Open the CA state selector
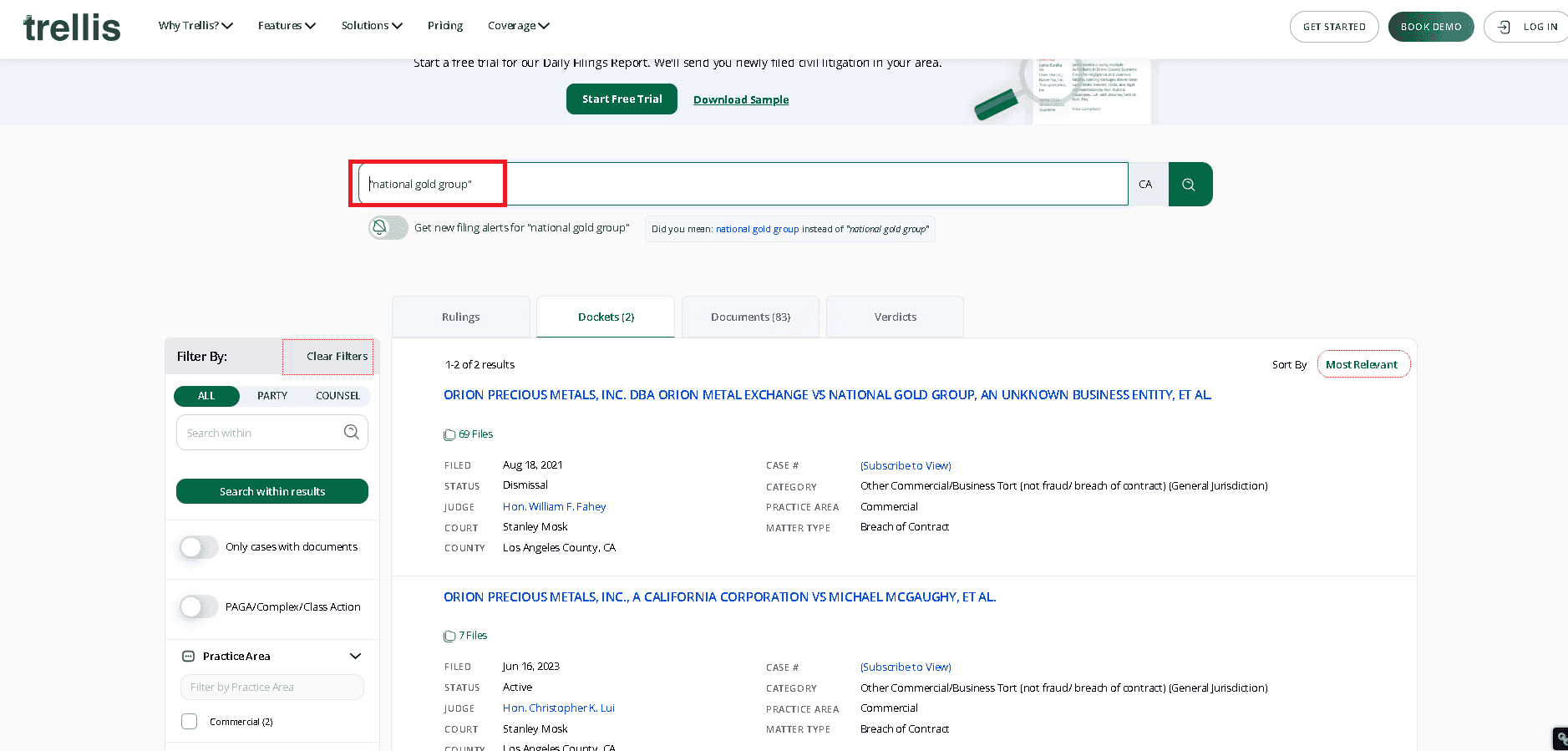The image size is (1568, 751). pyautogui.click(x=1148, y=185)
